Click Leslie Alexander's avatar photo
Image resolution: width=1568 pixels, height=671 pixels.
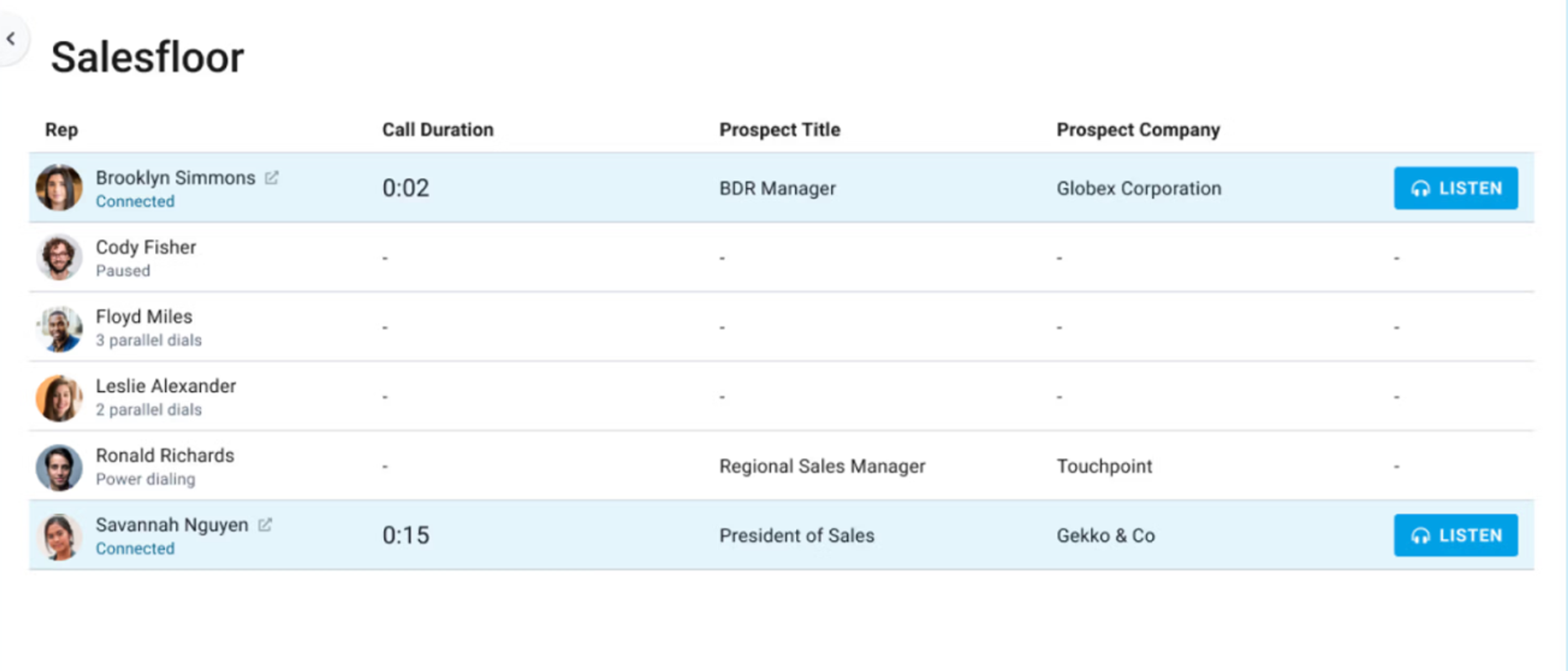pyautogui.click(x=59, y=398)
